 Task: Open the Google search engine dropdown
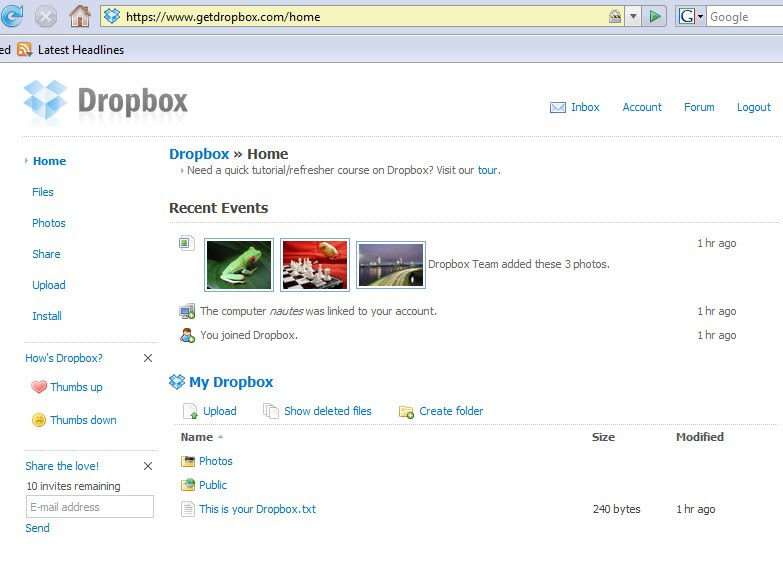point(691,16)
